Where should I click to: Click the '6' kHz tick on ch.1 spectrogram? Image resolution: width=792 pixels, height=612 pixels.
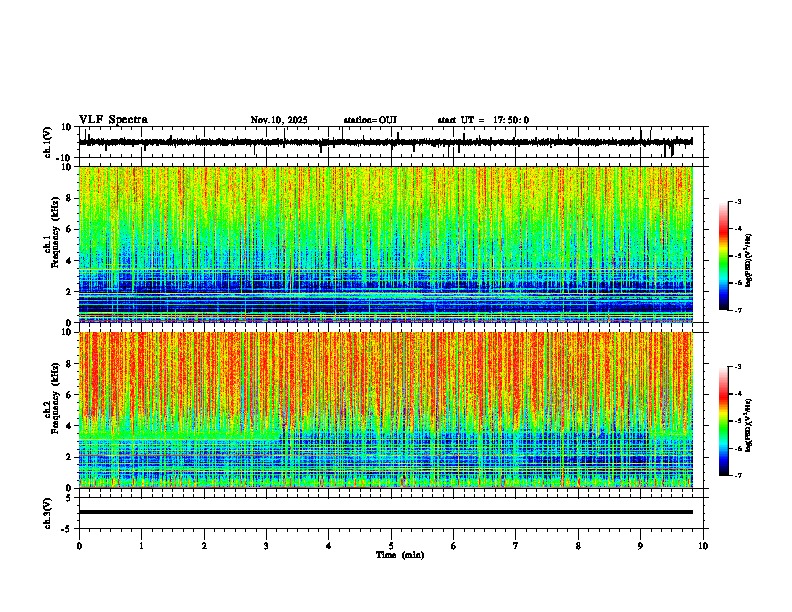[69, 229]
